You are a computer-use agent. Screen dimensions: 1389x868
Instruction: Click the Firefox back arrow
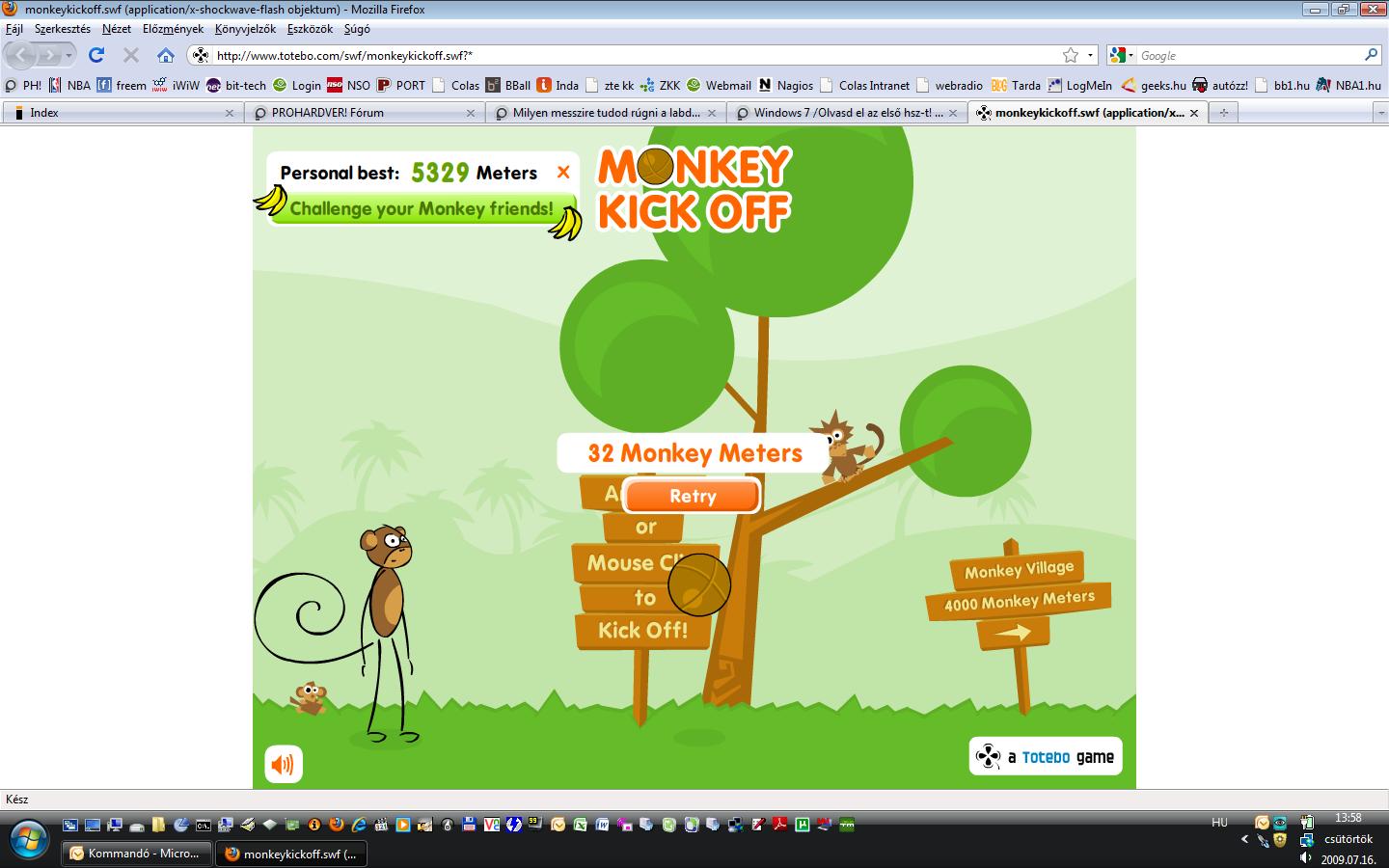[21, 55]
